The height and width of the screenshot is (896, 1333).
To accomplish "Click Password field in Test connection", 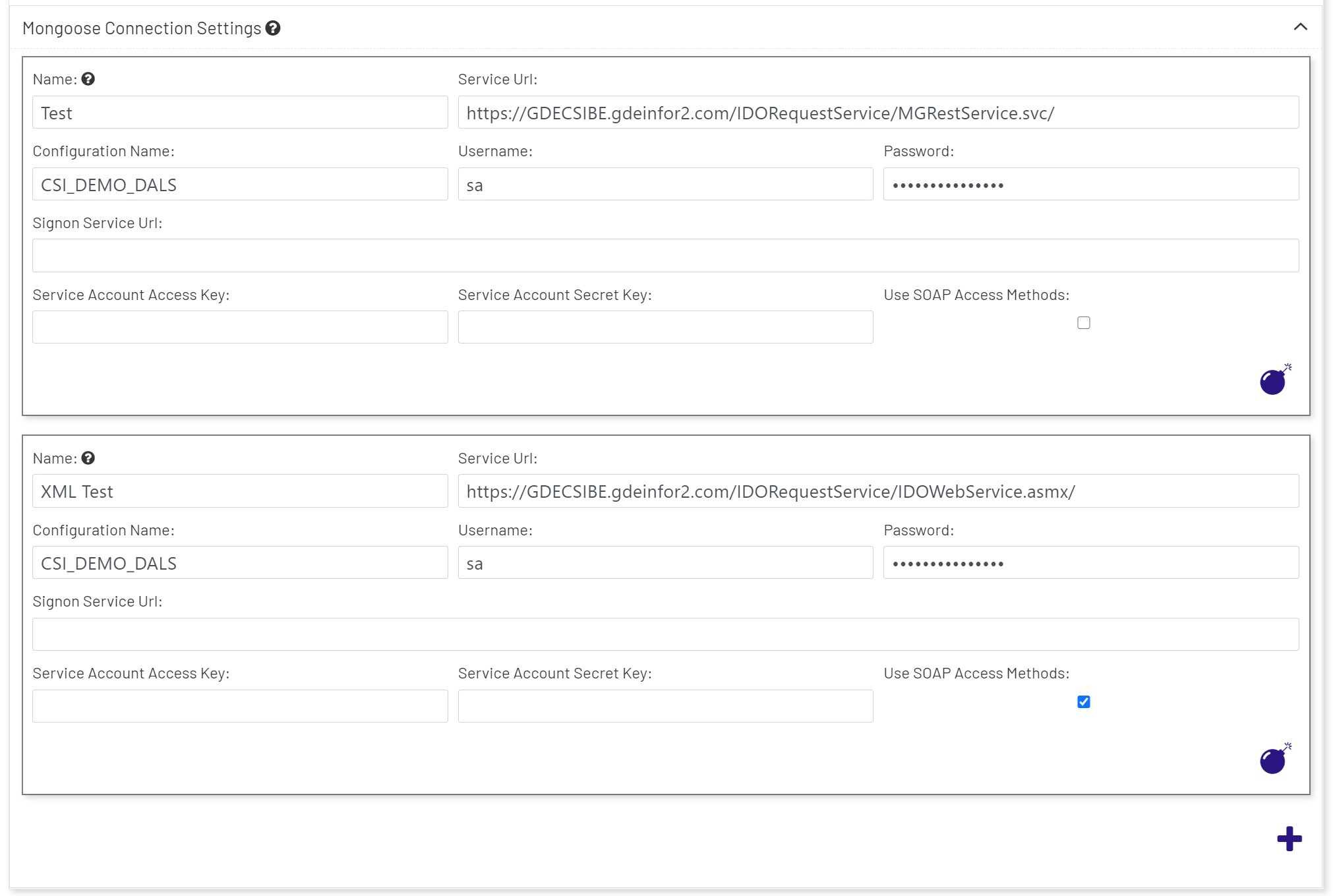I will [x=1090, y=185].
